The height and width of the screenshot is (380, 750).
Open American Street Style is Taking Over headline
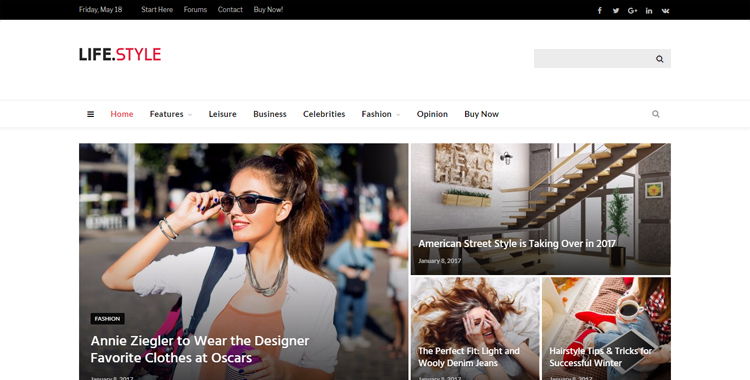[517, 244]
